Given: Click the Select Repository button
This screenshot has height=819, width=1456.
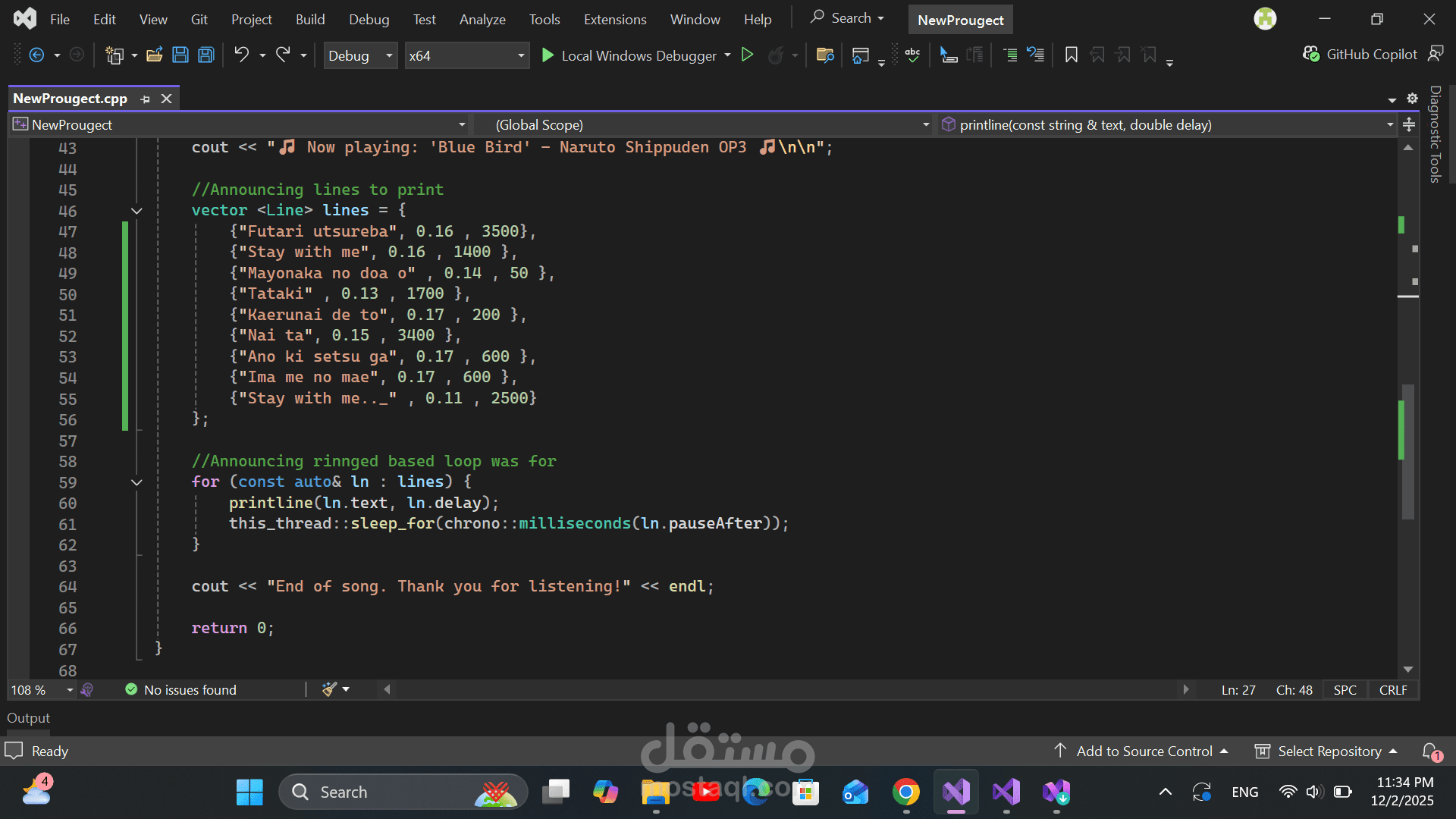Looking at the screenshot, I should pos(1329,751).
